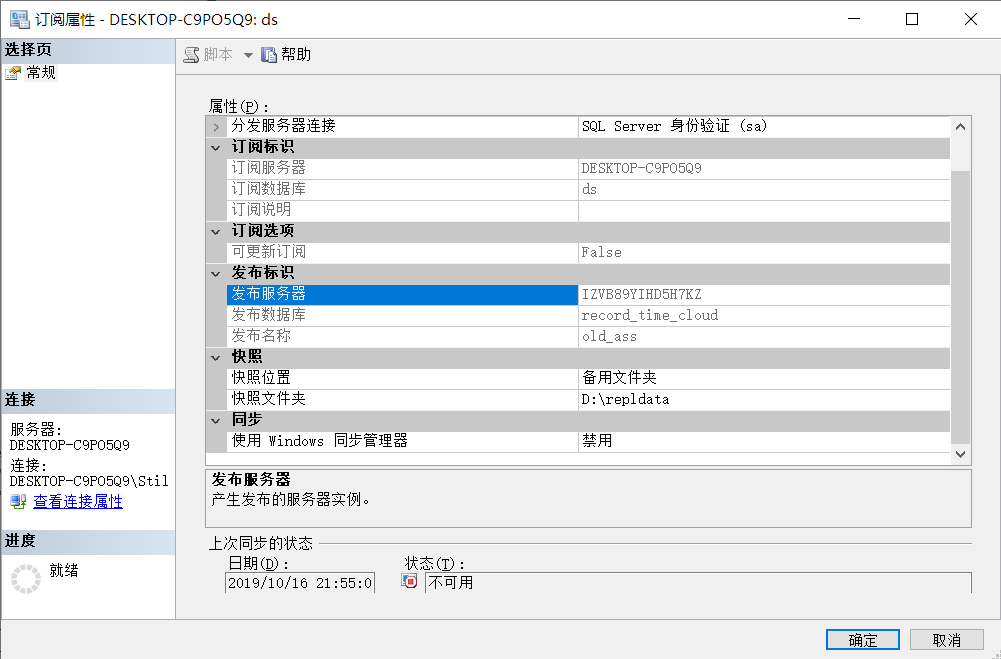This screenshot has height=659, width=1001.
Task: Expand 分发服务器连接 property row
Action: click(216, 127)
